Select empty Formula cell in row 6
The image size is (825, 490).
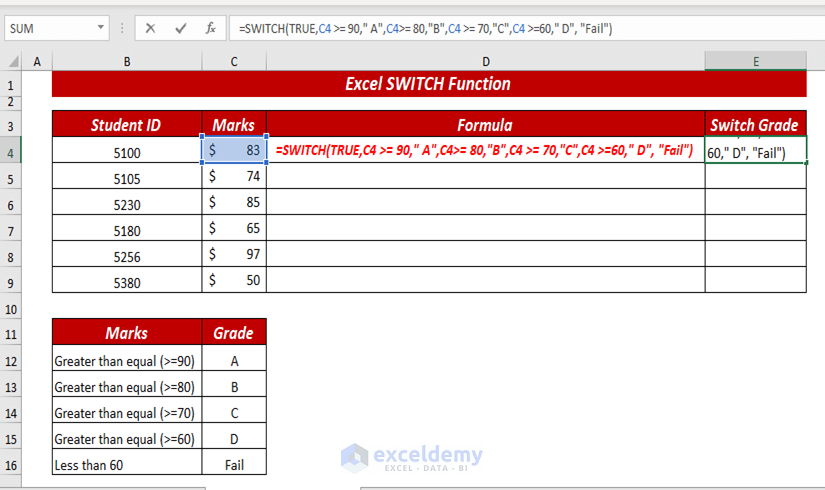coord(486,202)
